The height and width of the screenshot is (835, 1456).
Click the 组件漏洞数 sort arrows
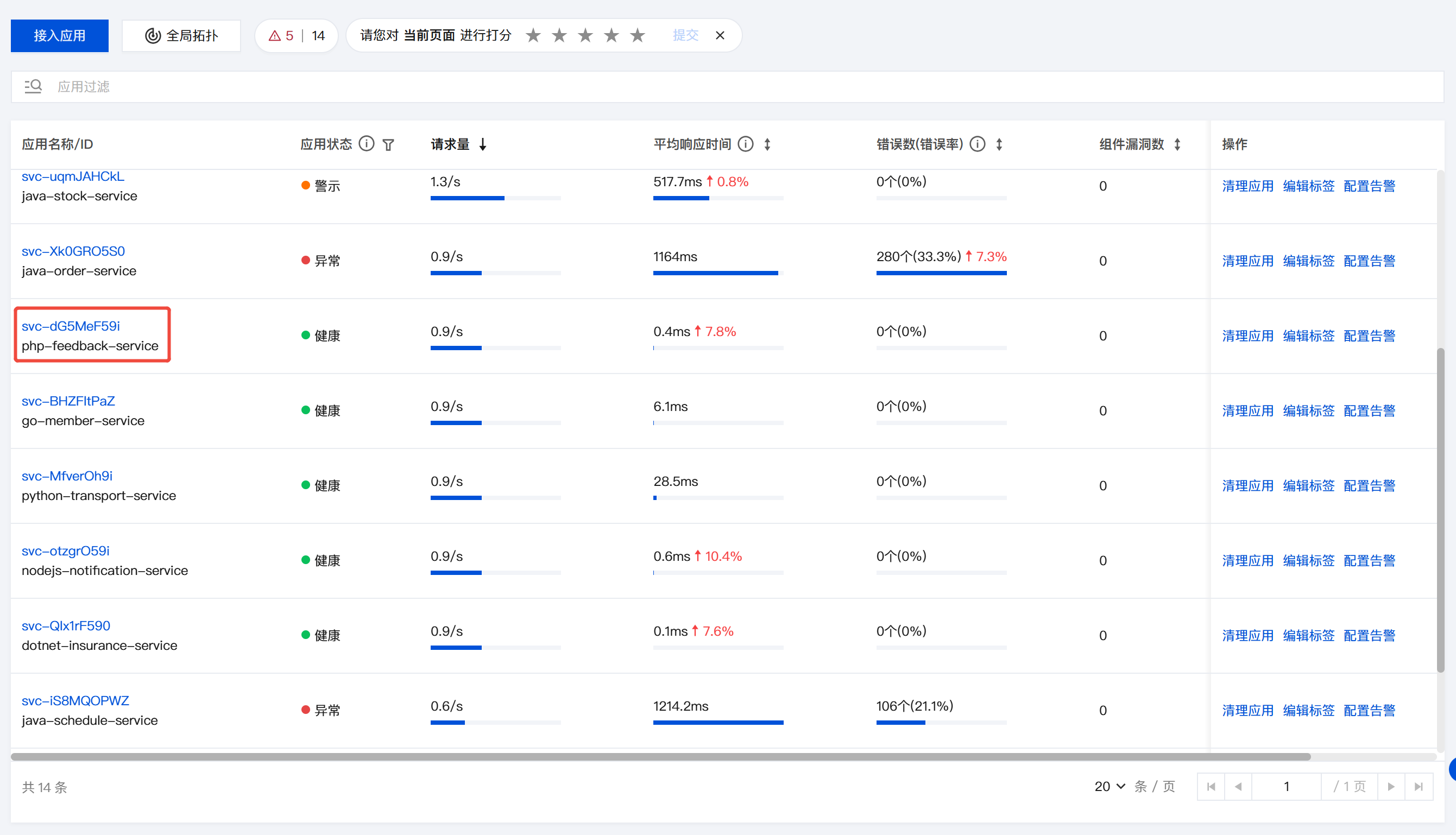pos(1177,144)
